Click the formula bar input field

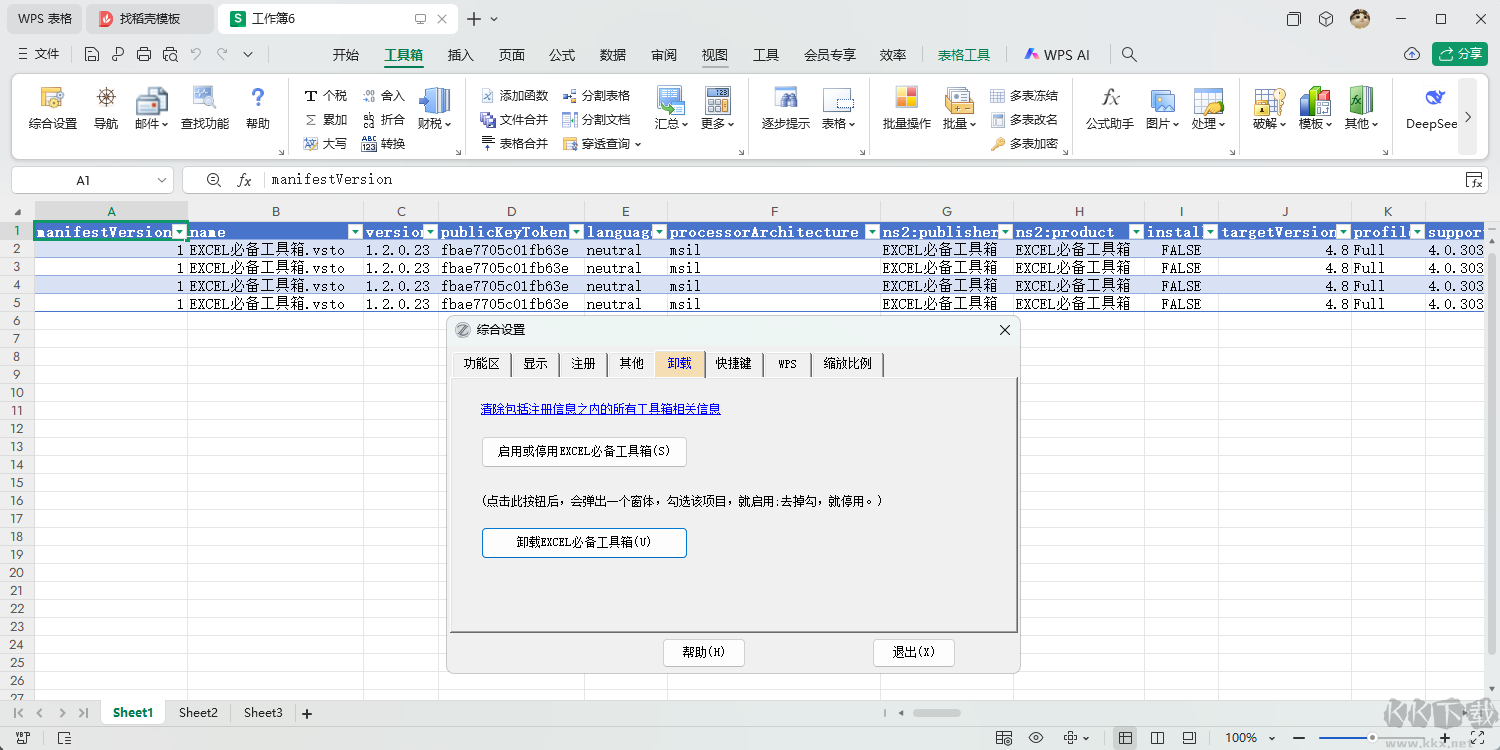coord(865,180)
